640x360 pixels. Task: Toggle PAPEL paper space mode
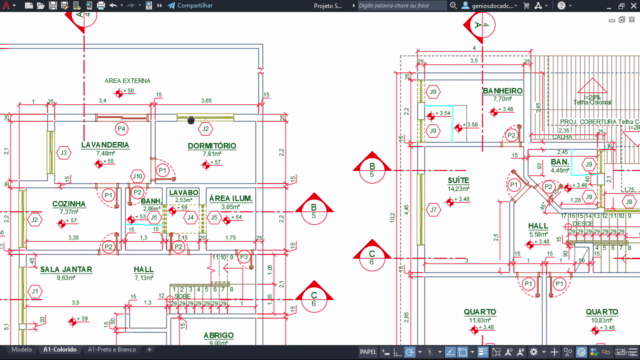[x=368, y=352]
